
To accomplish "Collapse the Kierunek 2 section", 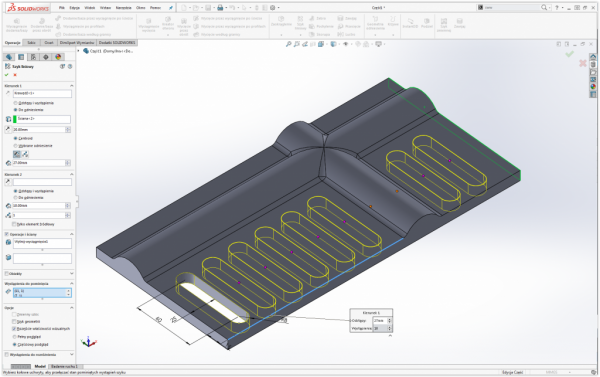I will point(72,174).
